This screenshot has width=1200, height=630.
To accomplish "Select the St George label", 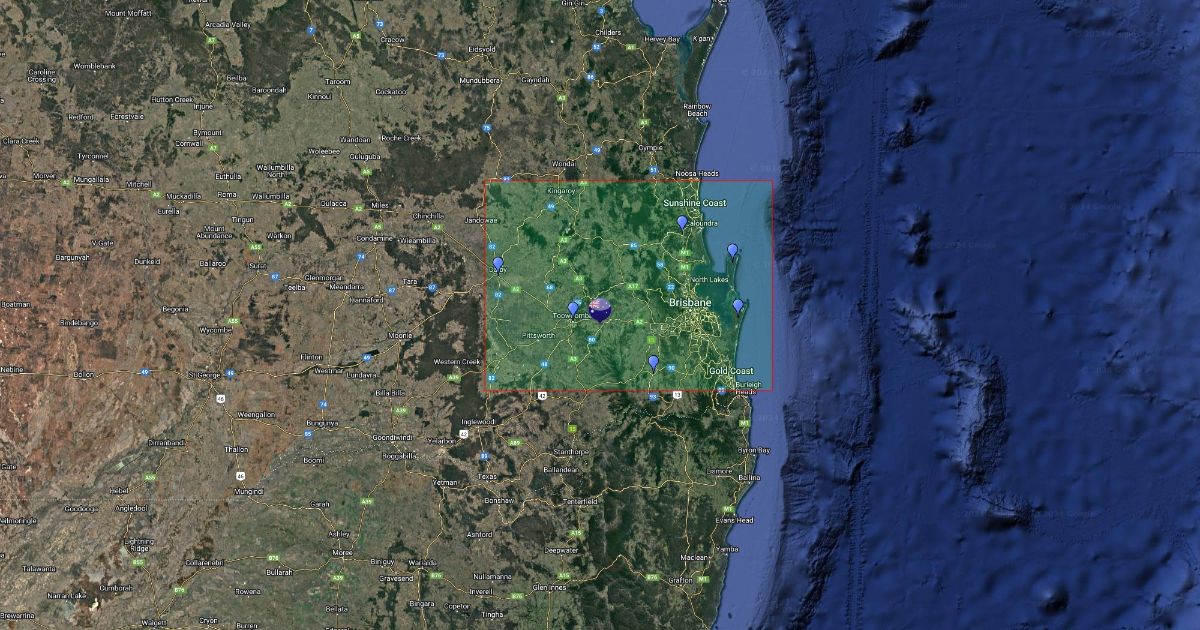I will click(205, 374).
